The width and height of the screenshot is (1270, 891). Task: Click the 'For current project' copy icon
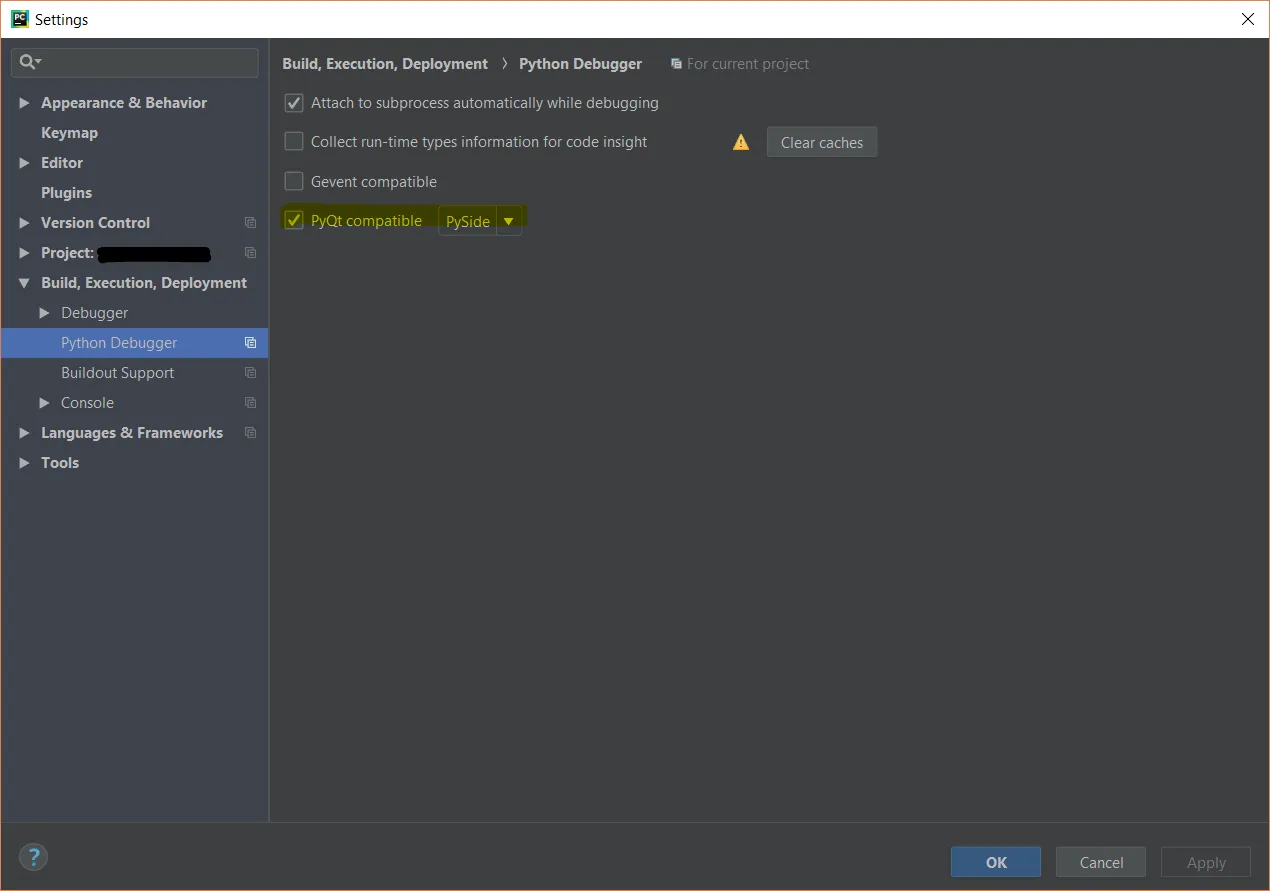click(x=676, y=64)
